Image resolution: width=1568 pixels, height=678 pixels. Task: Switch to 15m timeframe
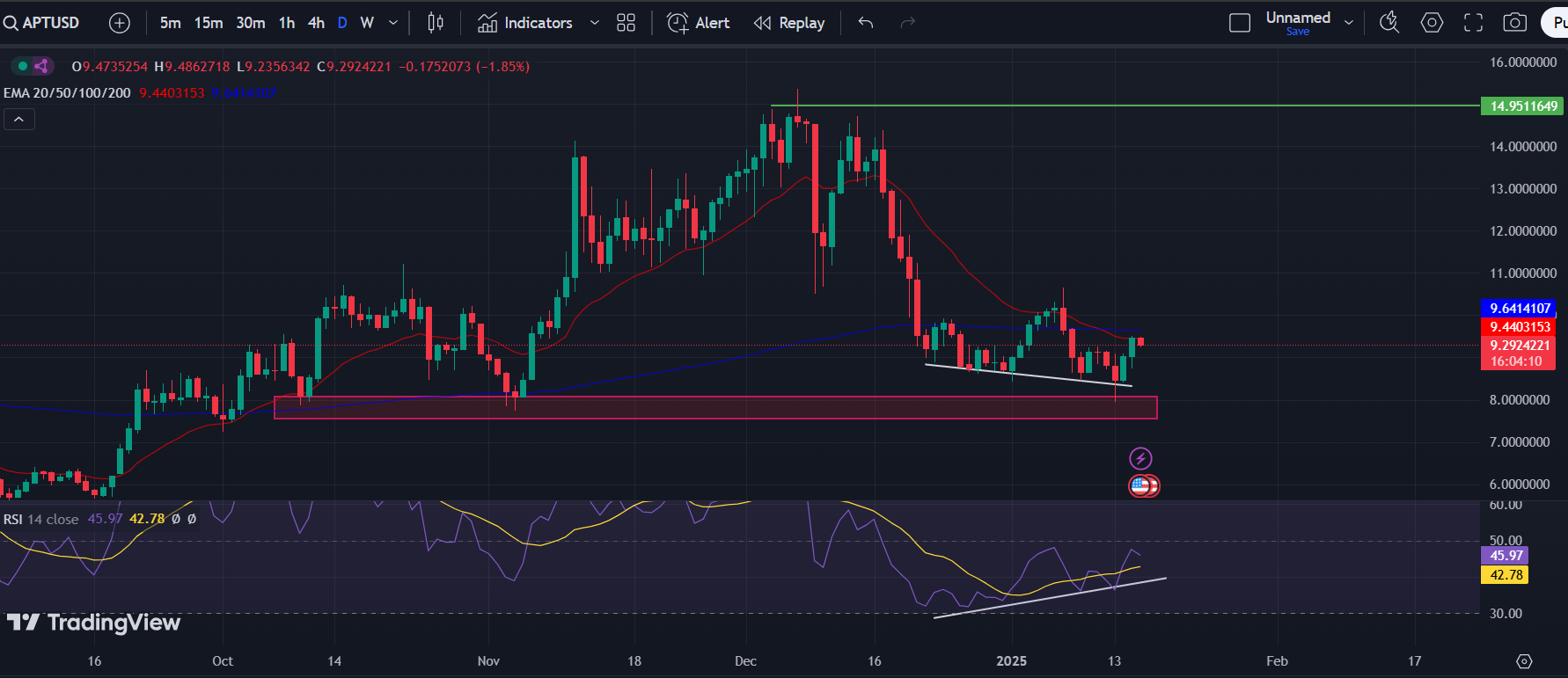coord(209,23)
